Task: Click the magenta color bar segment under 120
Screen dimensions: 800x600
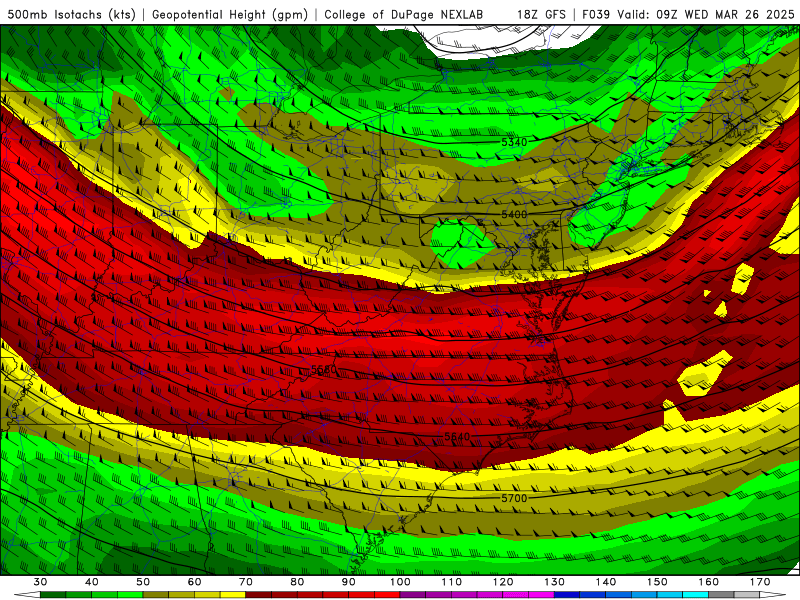Action: click(515, 595)
